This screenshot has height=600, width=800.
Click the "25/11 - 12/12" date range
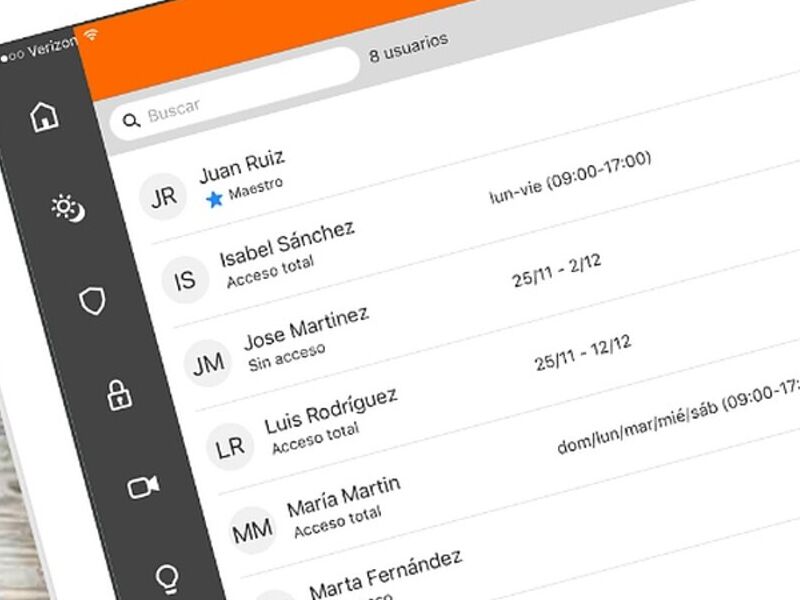pos(583,352)
